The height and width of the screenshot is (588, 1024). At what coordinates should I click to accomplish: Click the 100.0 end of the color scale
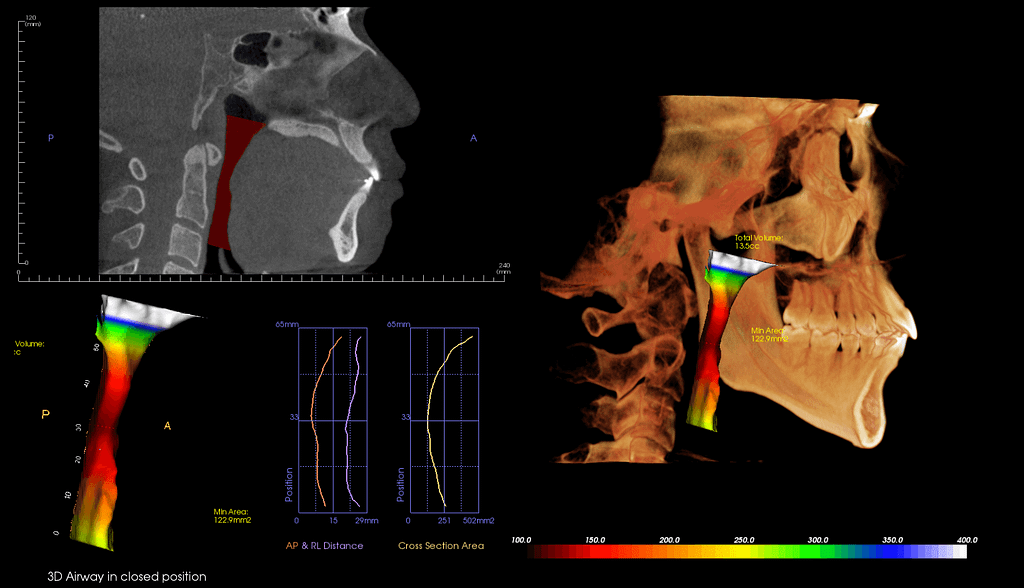(522, 540)
